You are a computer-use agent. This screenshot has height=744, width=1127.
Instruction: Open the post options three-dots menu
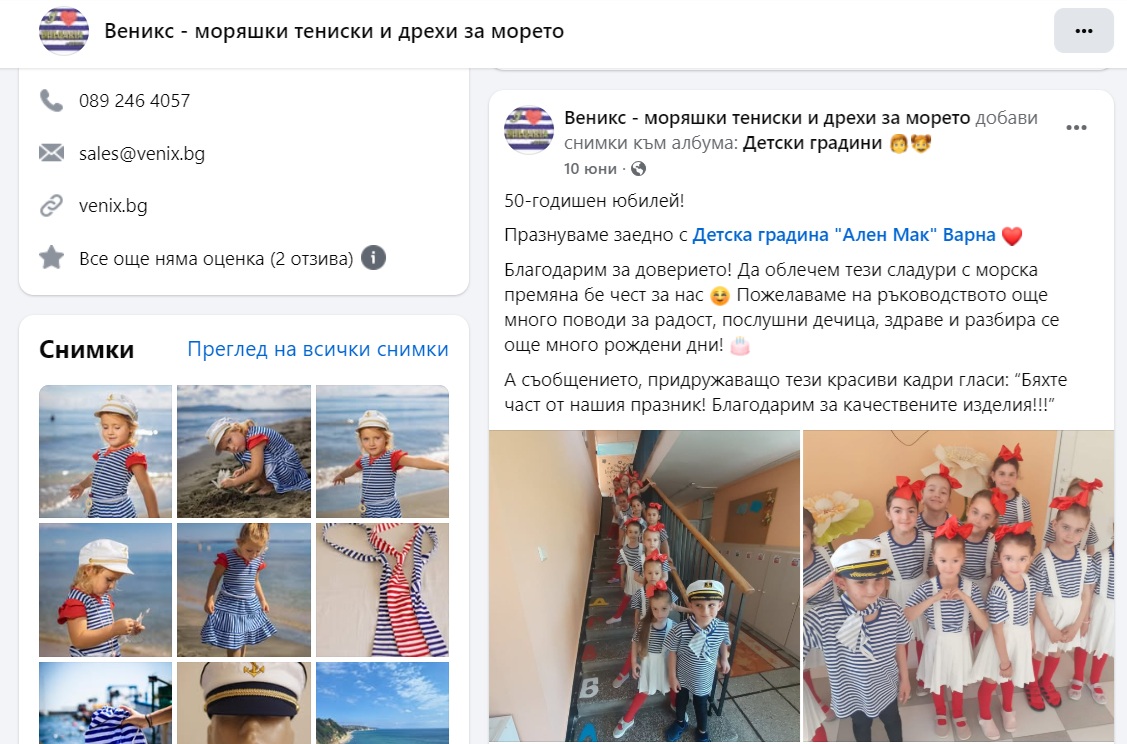(x=1076, y=128)
